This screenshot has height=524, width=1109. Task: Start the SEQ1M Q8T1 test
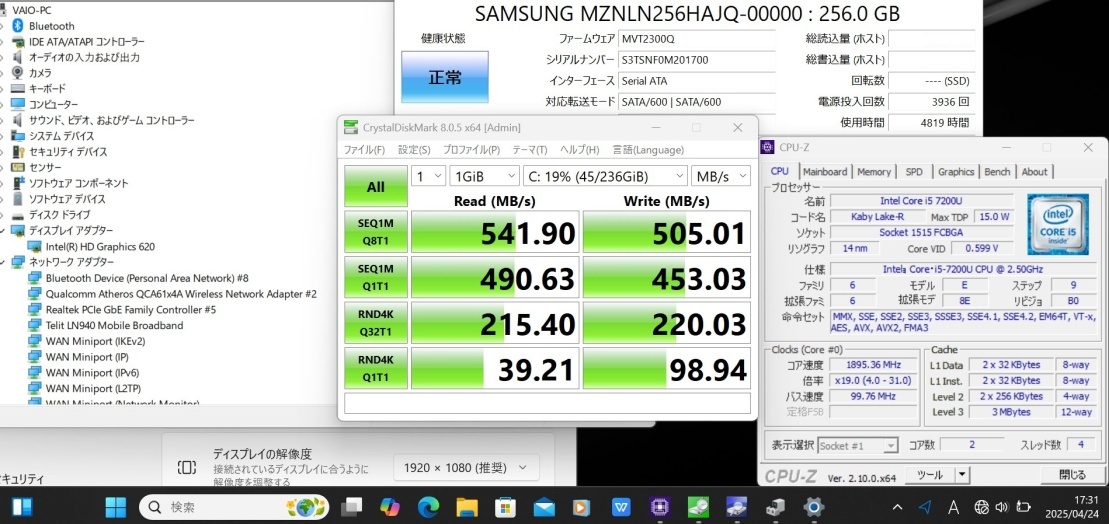(376, 231)
